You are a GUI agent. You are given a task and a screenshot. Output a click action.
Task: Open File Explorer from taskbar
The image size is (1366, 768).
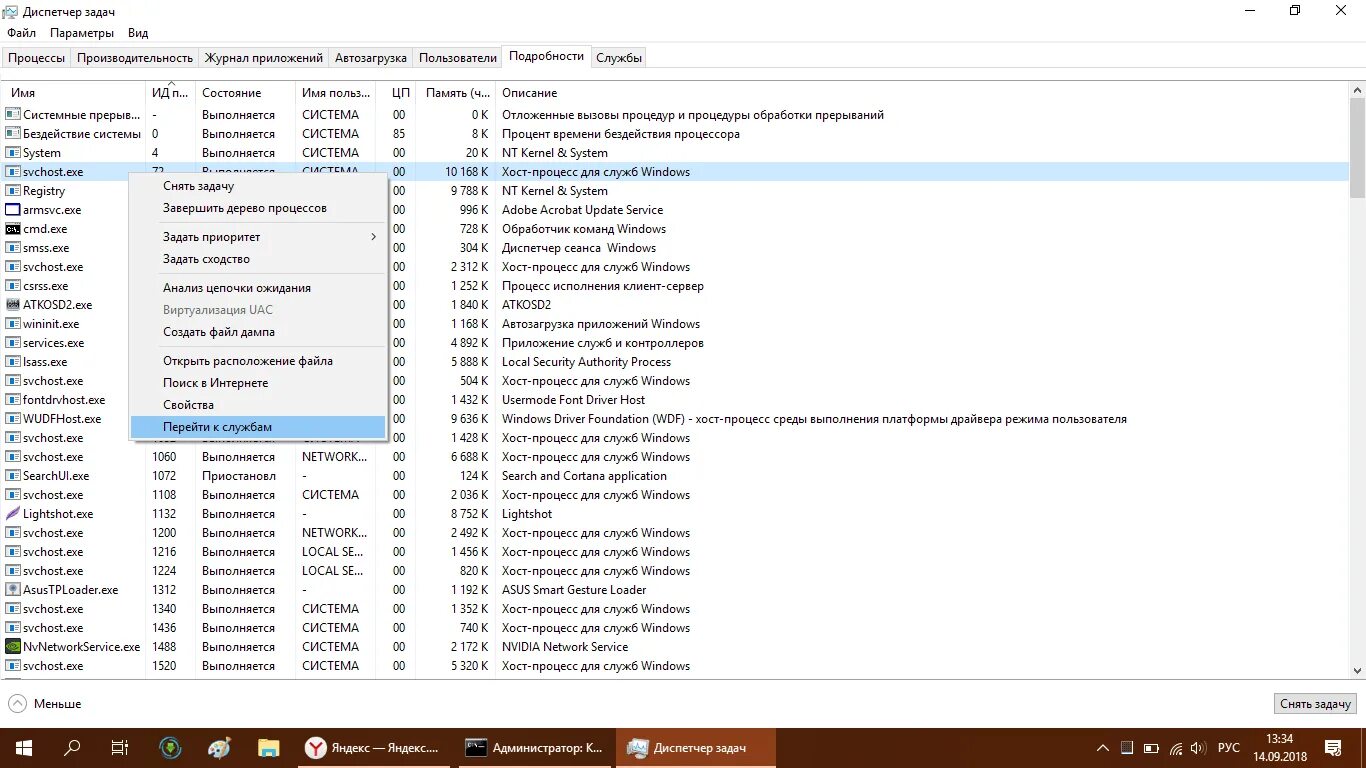(x=268, y=748)
